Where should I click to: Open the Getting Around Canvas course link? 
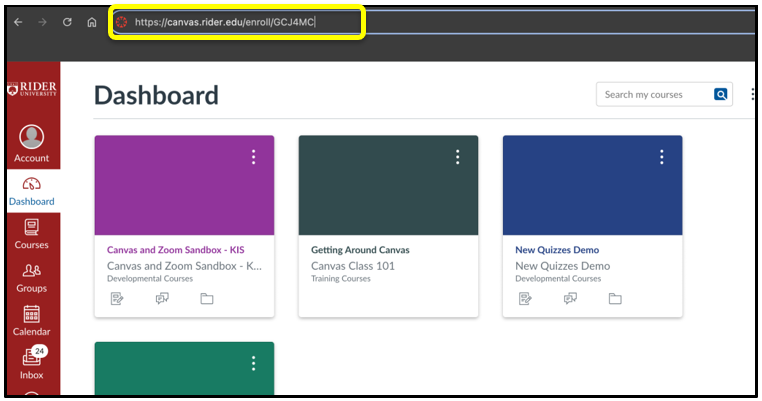360,250
